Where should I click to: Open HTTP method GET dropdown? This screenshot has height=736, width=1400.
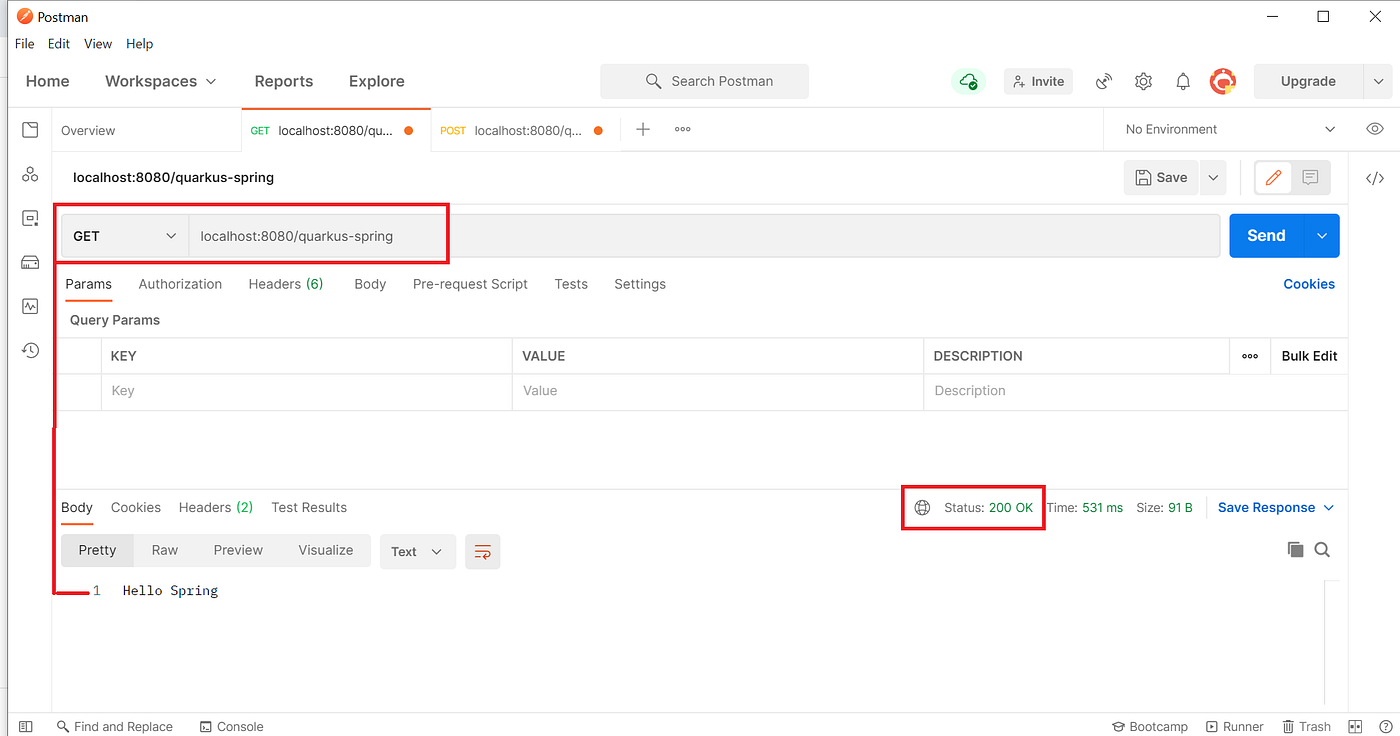point(124,236)
